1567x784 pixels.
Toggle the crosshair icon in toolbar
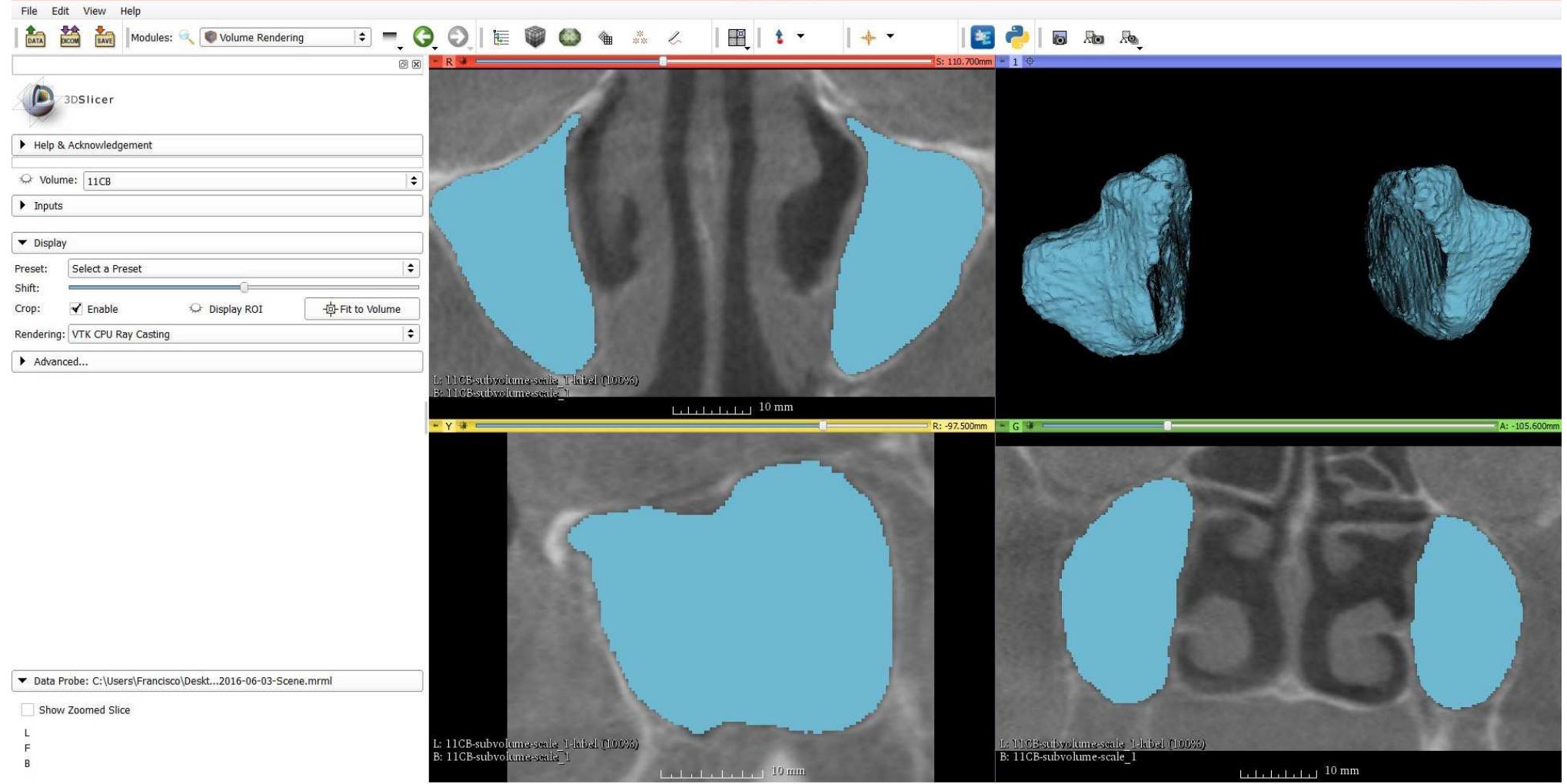(868, 37)
